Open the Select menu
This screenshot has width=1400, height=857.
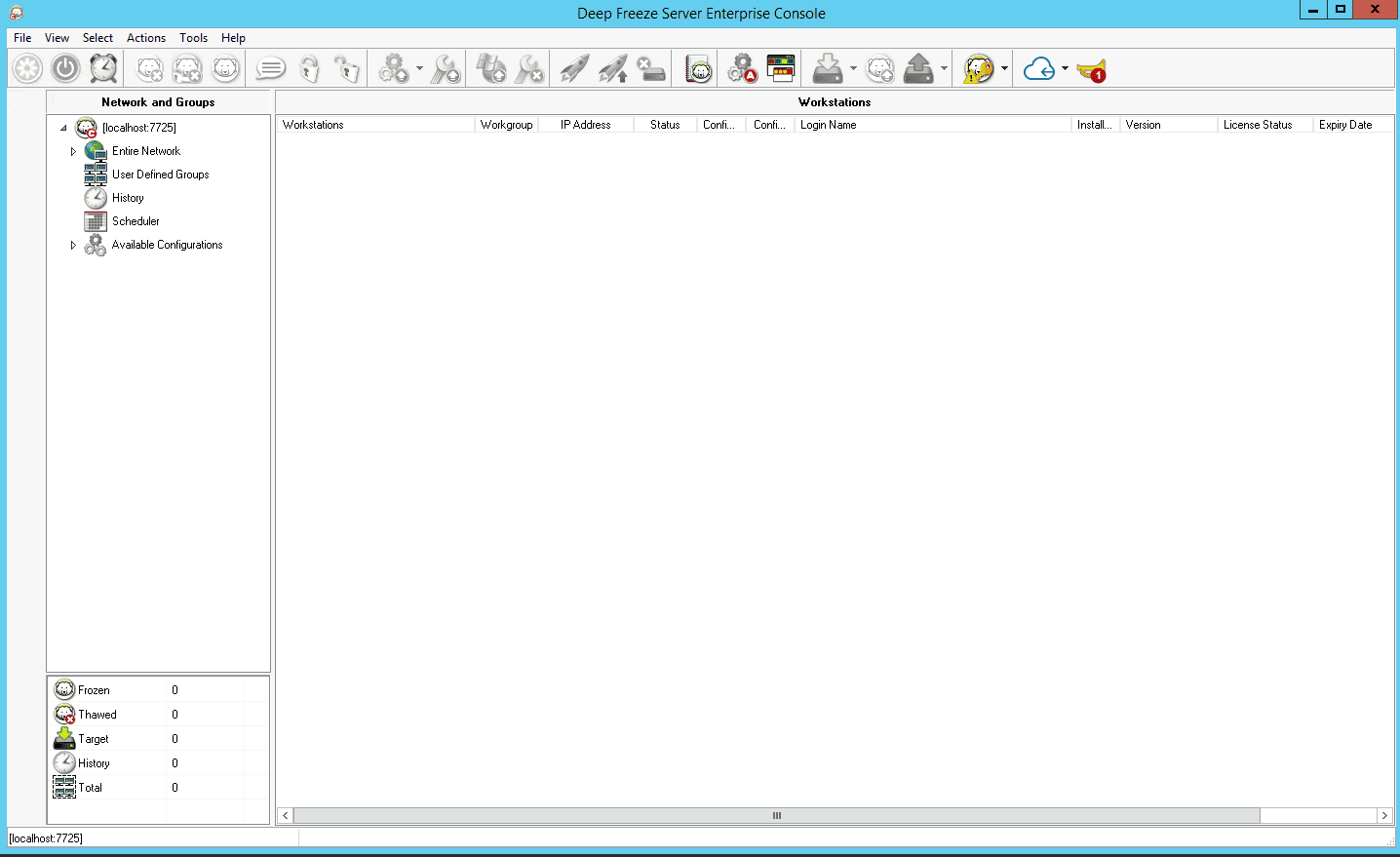[97, 38]
